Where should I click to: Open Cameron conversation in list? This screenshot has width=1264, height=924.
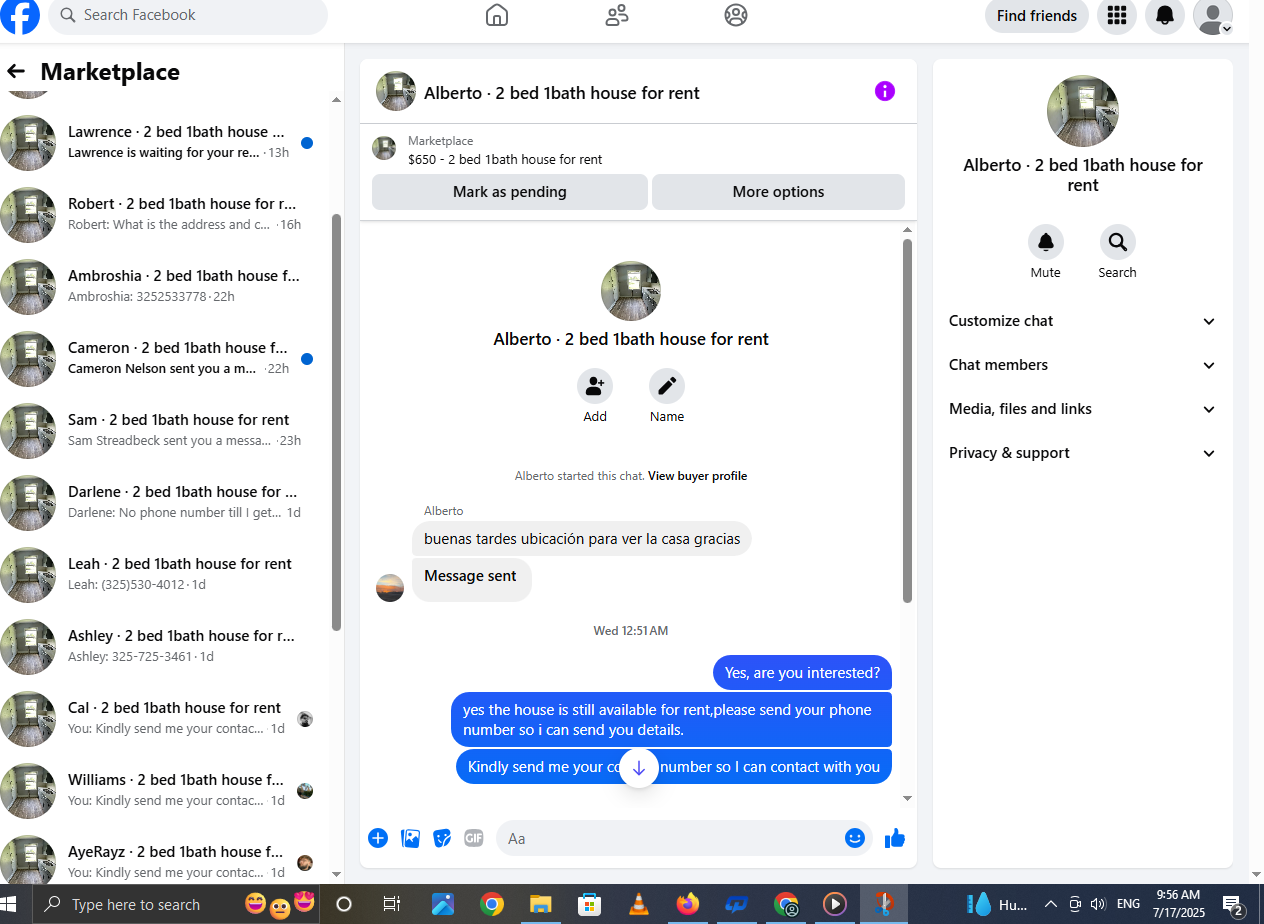click(x=165, y=358)
